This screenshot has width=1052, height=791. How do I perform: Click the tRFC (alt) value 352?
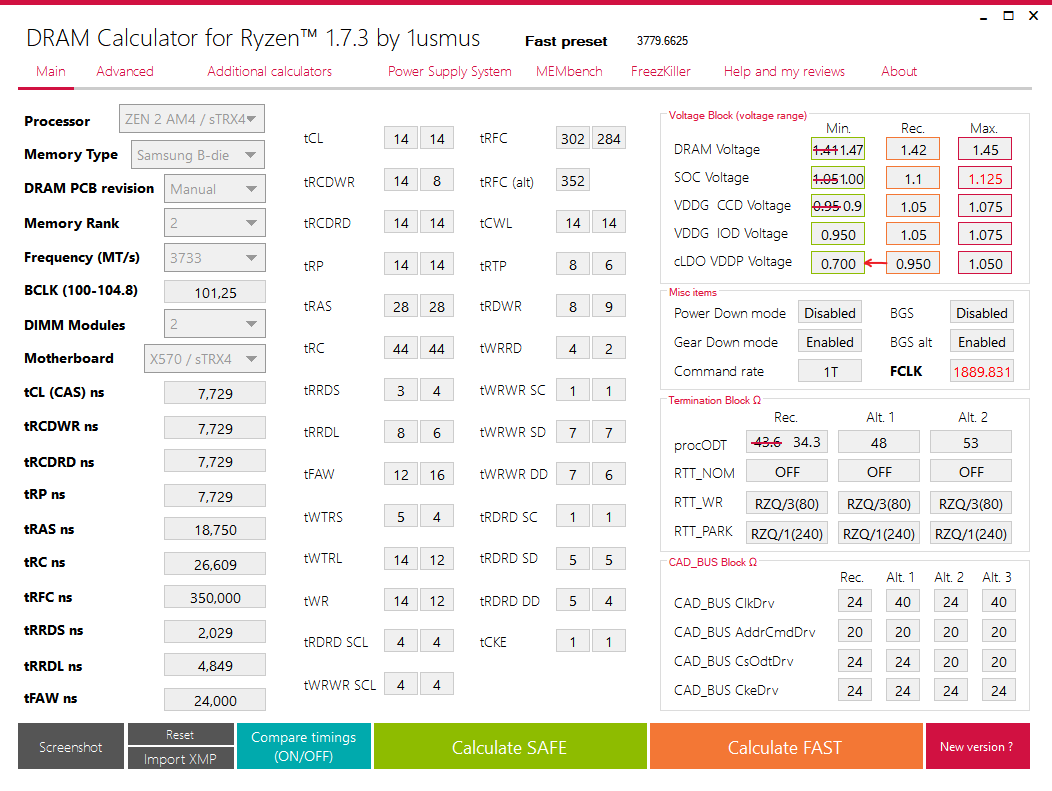tap(573, 180)
